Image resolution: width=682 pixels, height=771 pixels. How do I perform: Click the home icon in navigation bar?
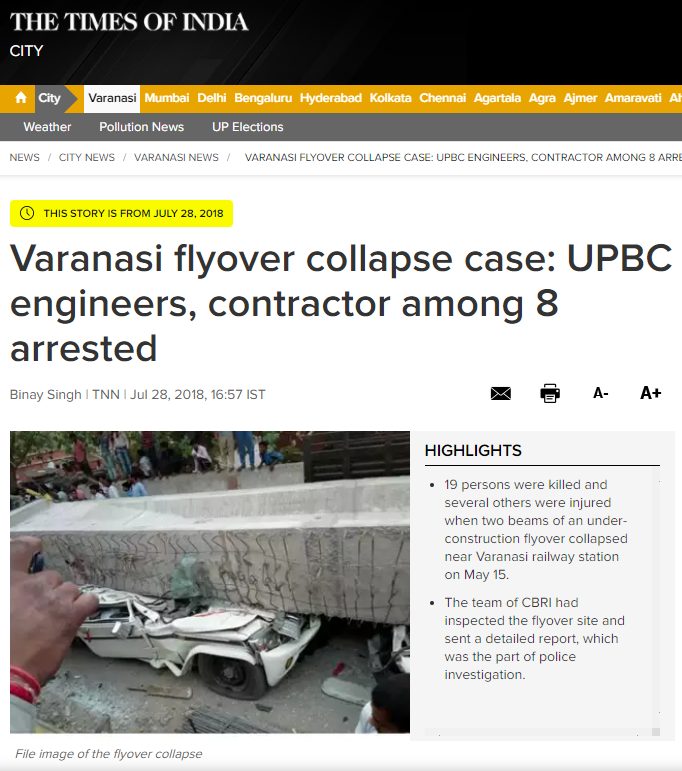pos(21,98)
